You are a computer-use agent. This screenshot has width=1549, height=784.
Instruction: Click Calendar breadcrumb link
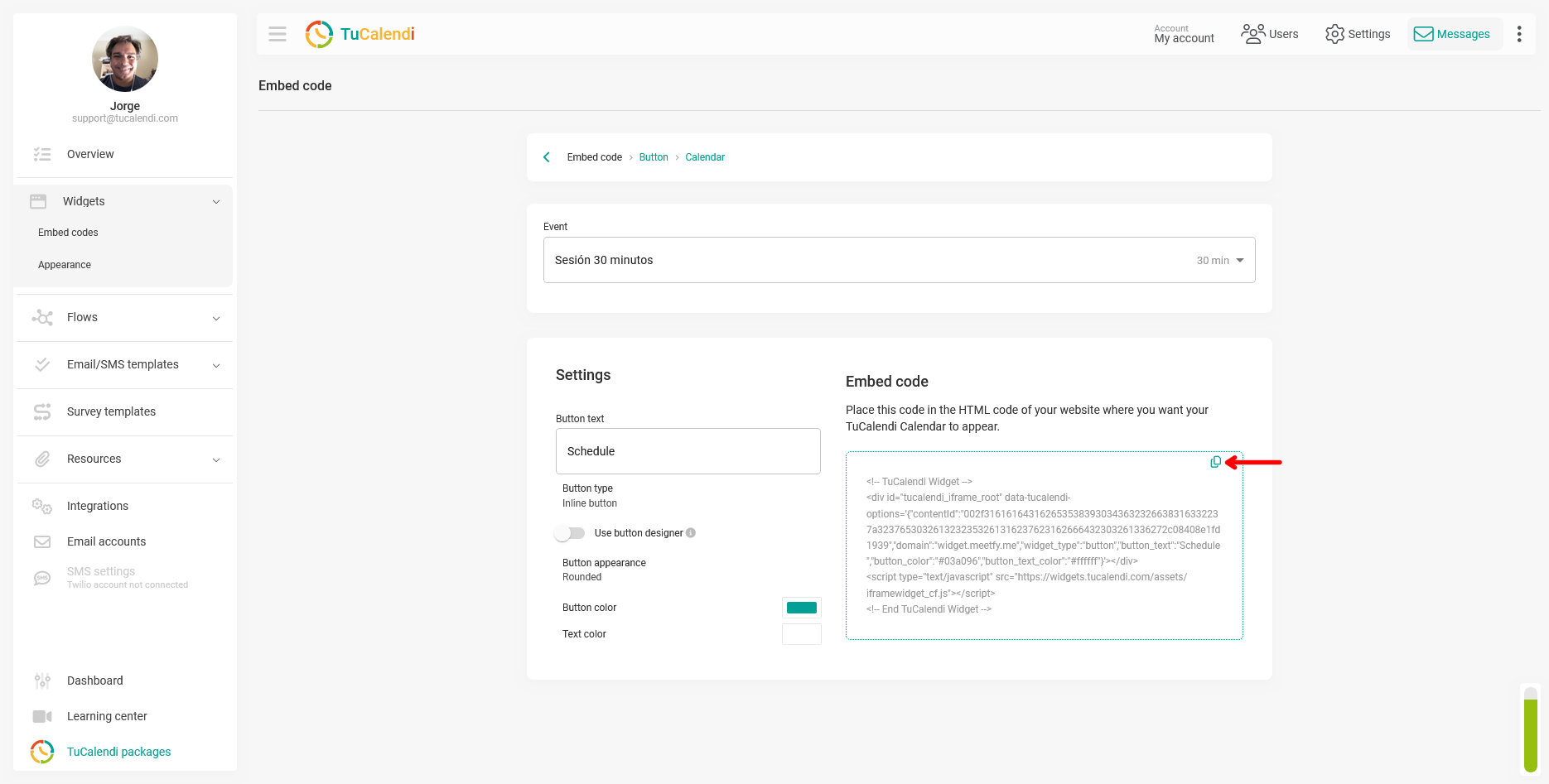point(705,157)
